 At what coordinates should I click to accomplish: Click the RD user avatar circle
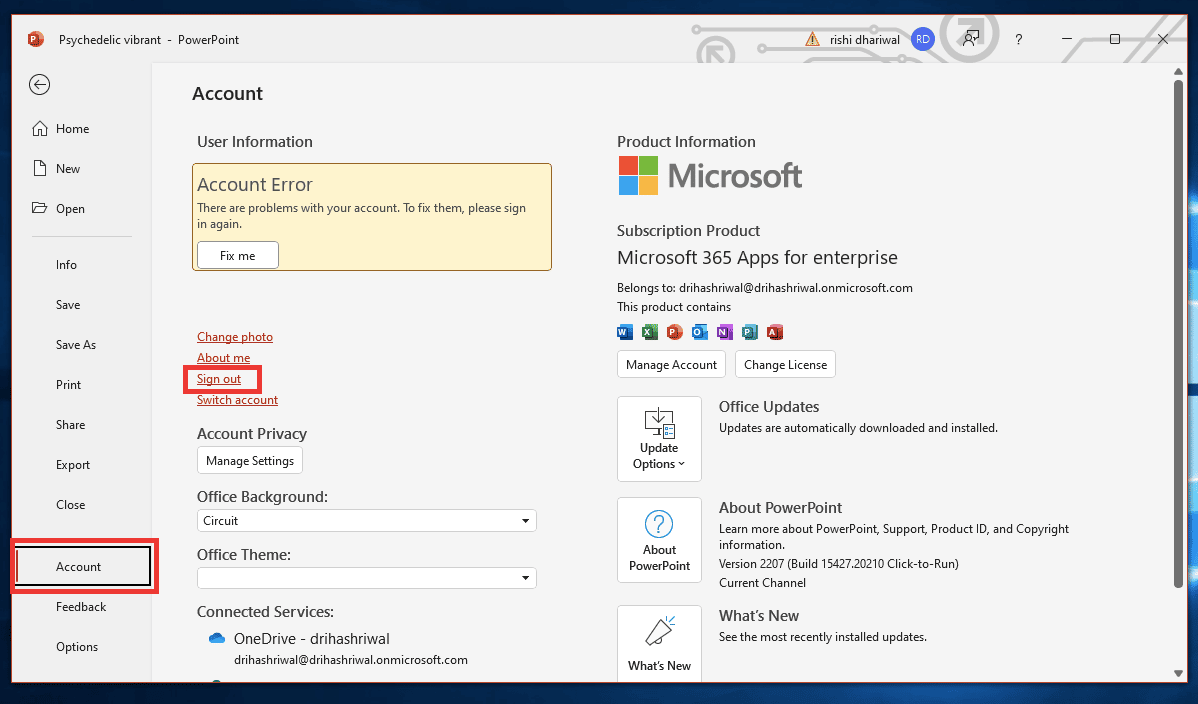click(x=923, y=39)
